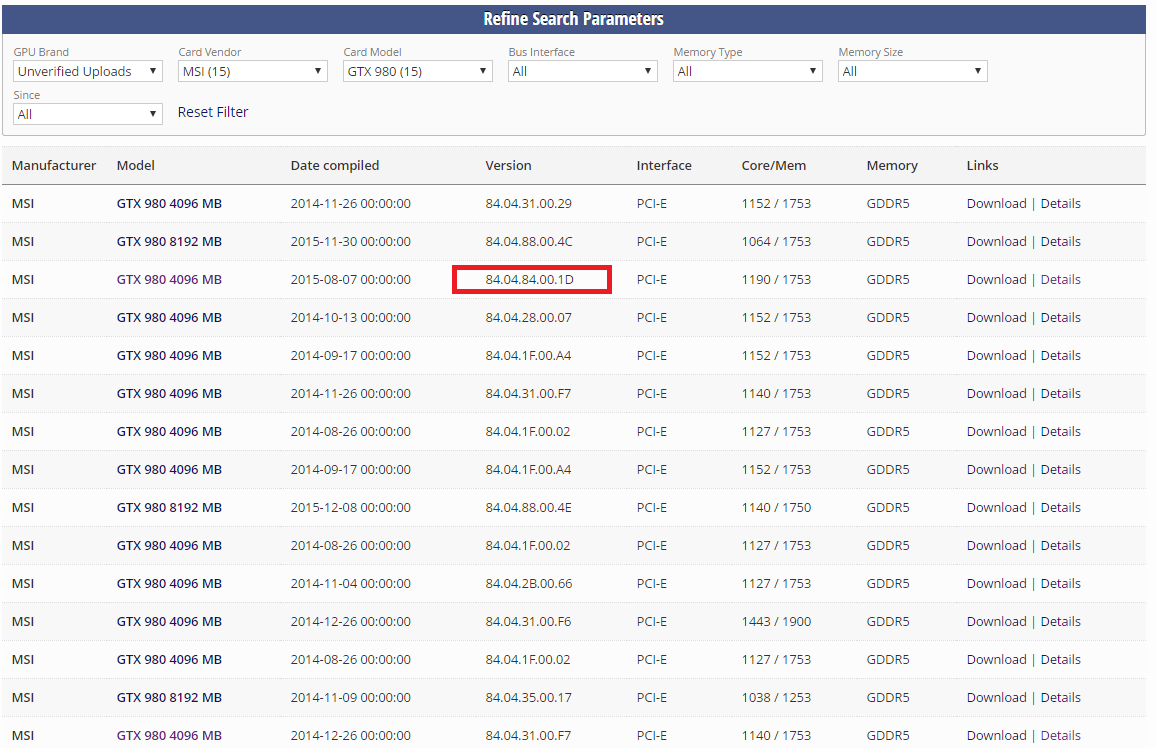Expand the Bus Interface dropdown
The image size is (1157, 748).
583,72
